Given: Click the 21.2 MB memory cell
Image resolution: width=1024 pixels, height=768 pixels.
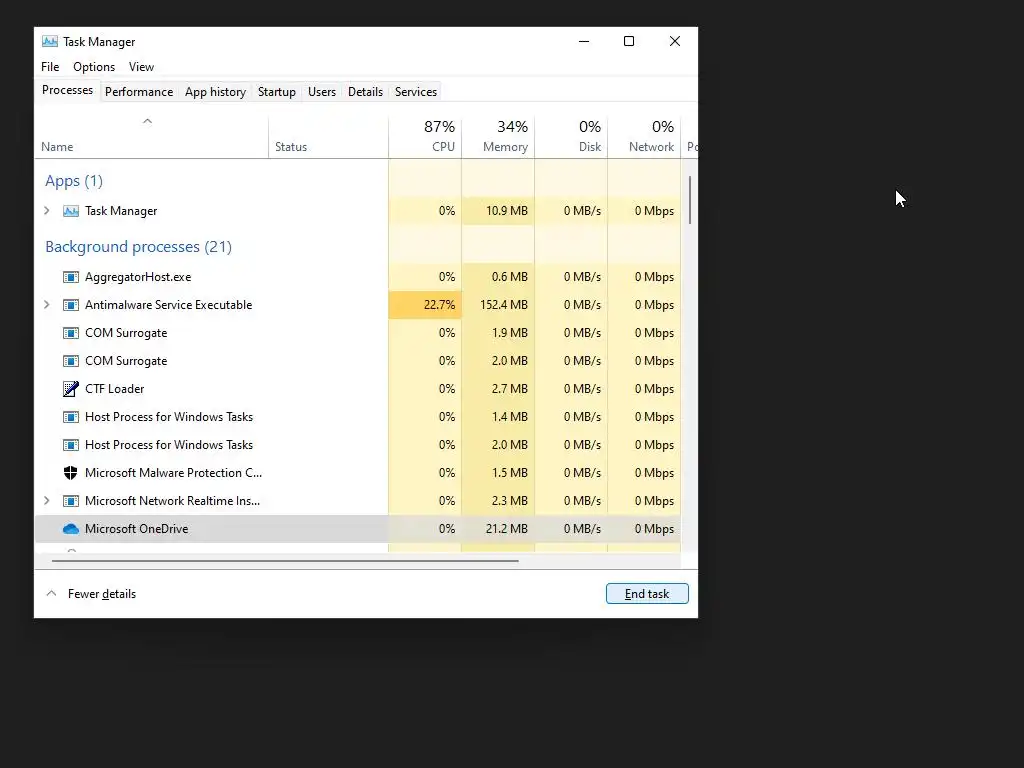Looking at the screenshot, I should (498, 529).
